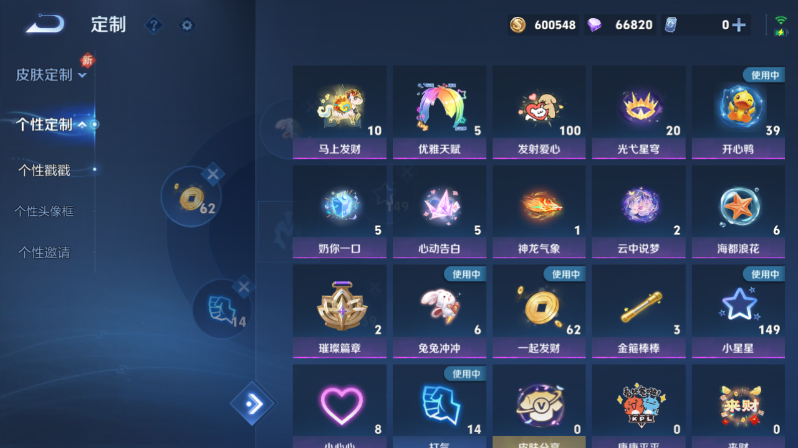Choose the 神龙气象 dragon effect
The width and height of the screenshot is (798, 448).
coord(539,211)
